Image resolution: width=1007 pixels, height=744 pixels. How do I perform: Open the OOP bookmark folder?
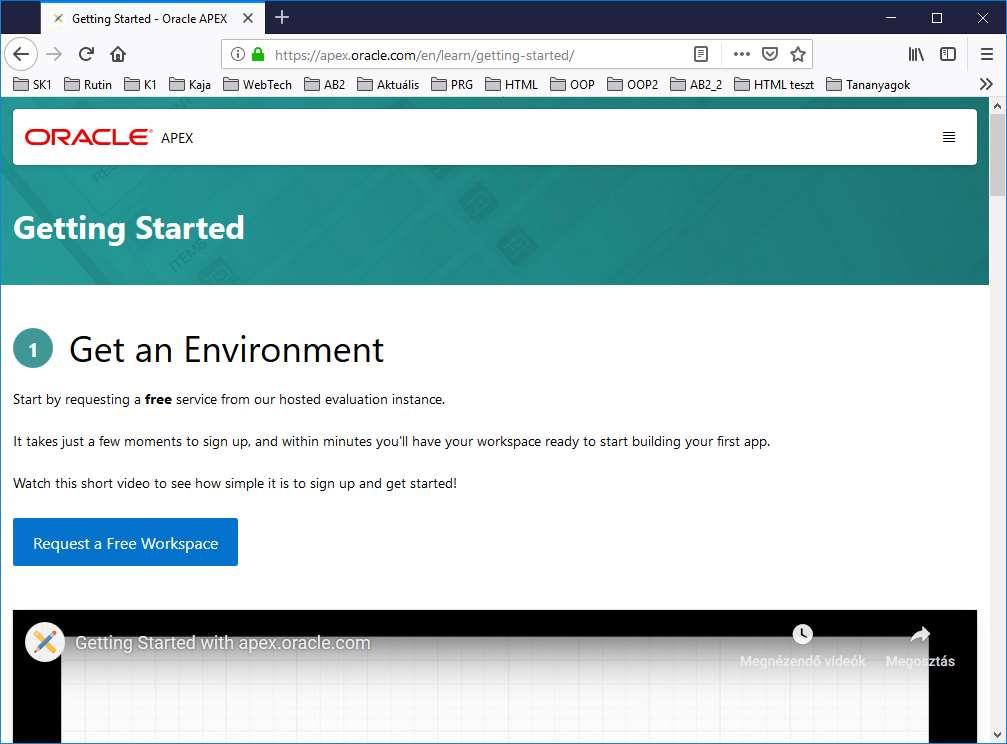[x=573, y=84]
